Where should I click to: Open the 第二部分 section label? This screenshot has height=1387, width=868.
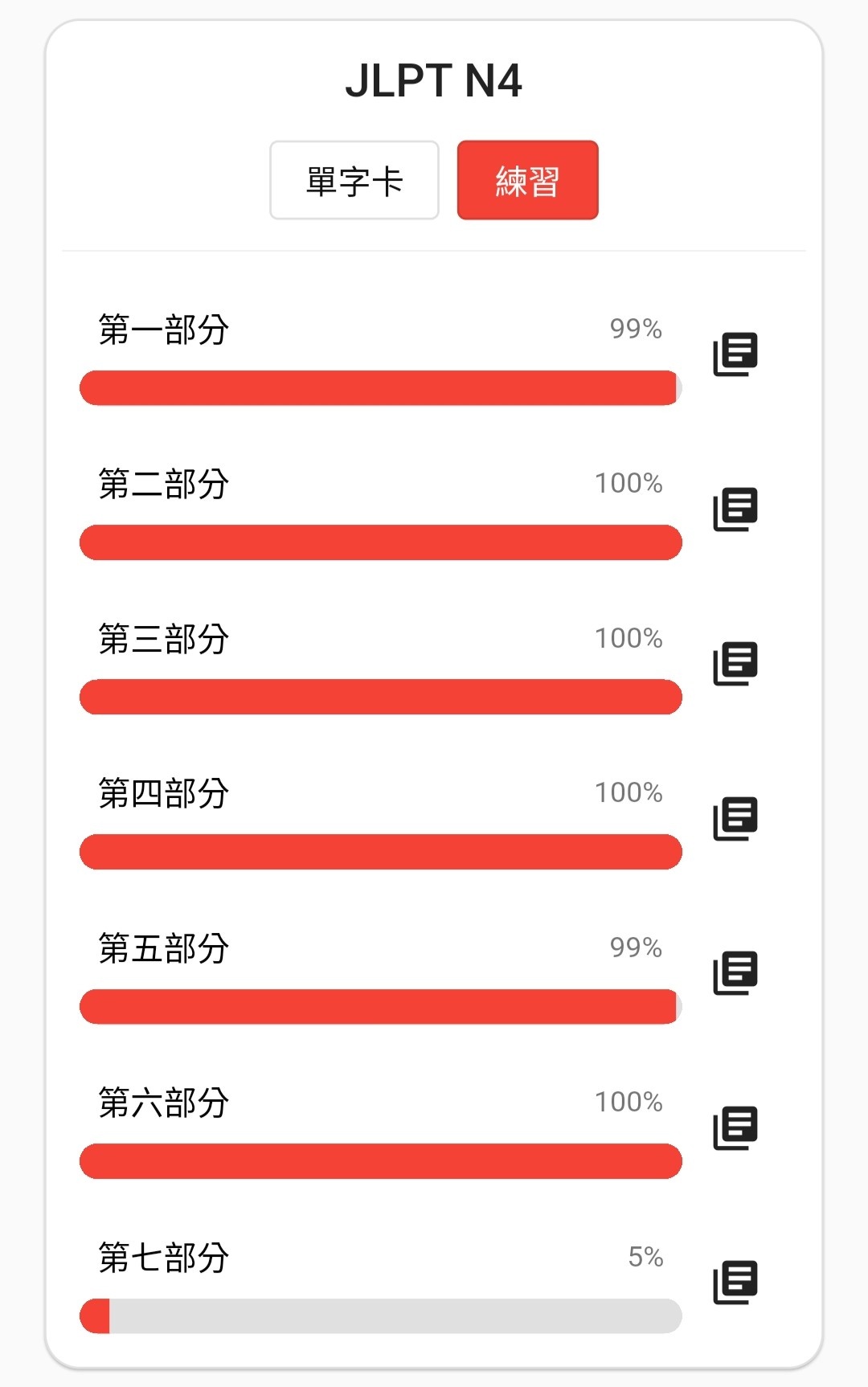pos(164,485)
